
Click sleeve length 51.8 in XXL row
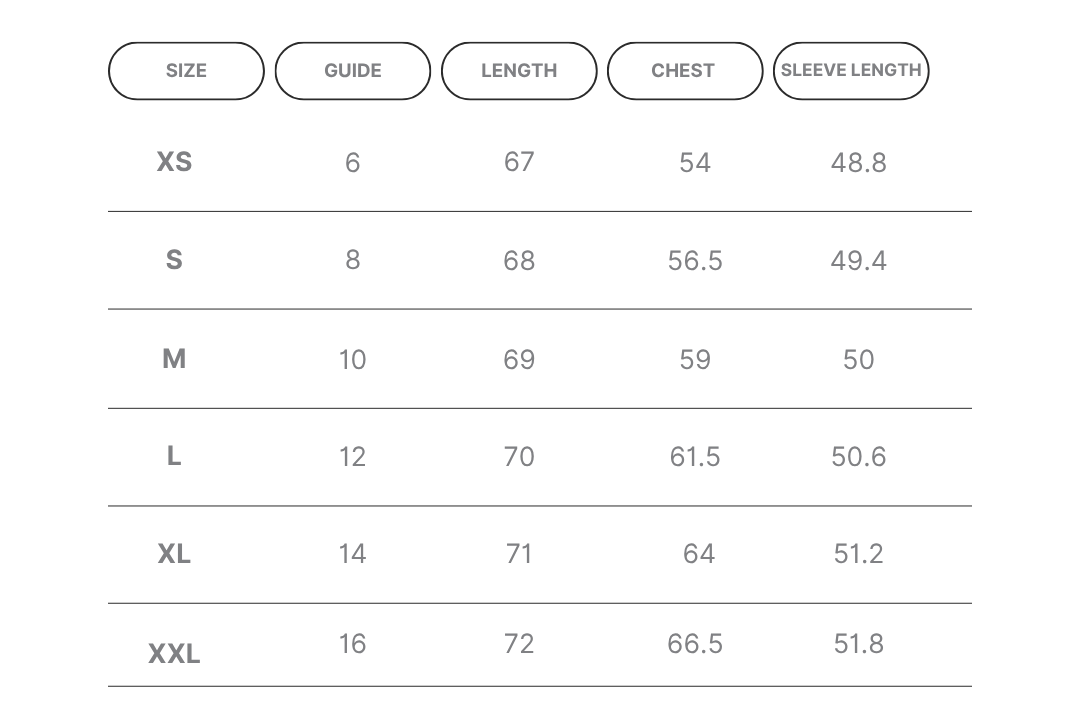(x=859, y=644)
